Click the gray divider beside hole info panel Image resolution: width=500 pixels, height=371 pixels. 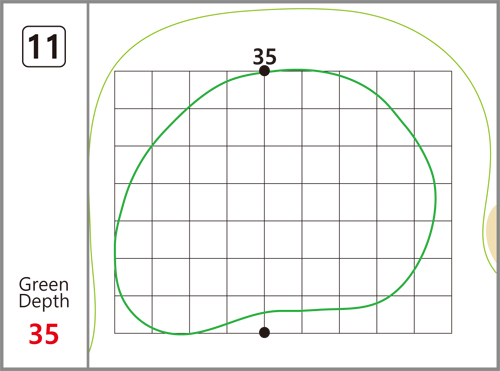click(88, 185)
